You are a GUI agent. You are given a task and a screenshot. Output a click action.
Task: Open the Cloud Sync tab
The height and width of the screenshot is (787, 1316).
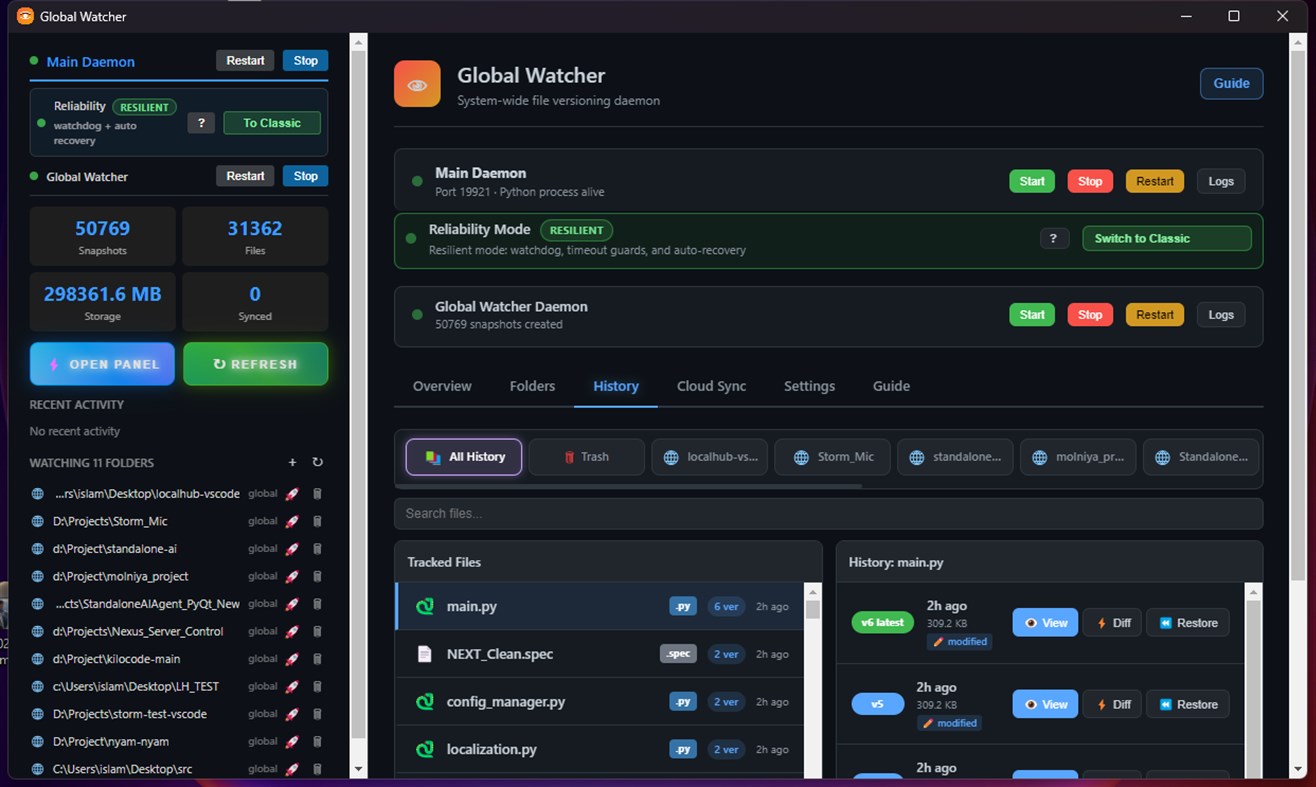point(711,386)
